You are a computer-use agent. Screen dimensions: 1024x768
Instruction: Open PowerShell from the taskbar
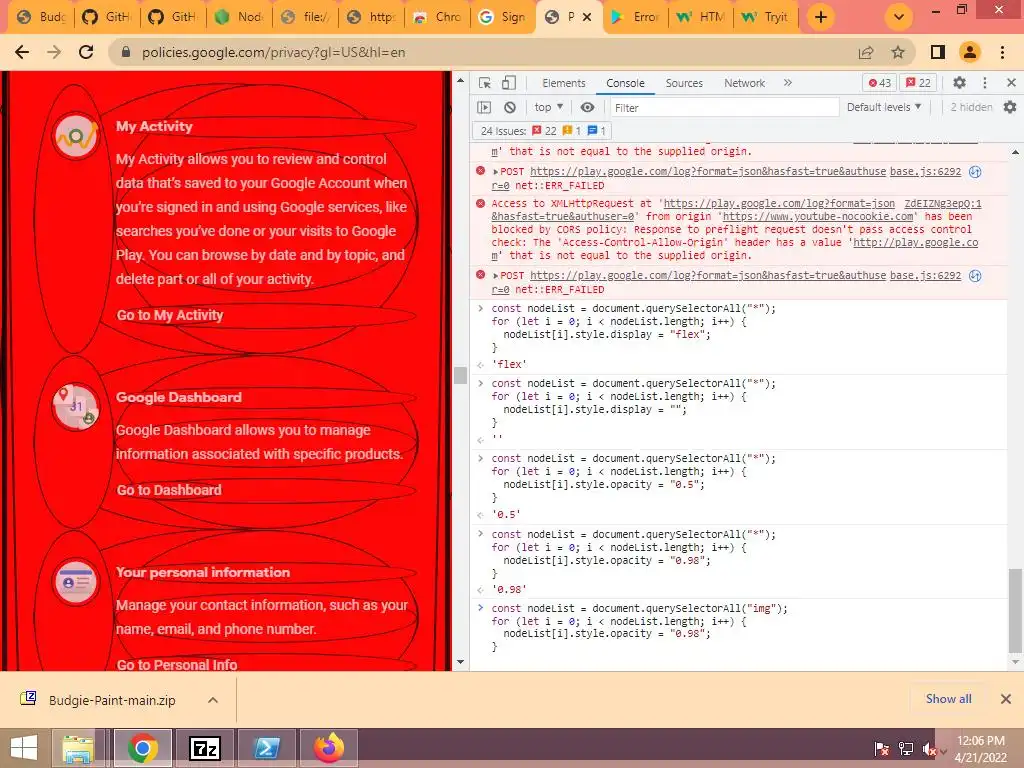coord(266,748)
